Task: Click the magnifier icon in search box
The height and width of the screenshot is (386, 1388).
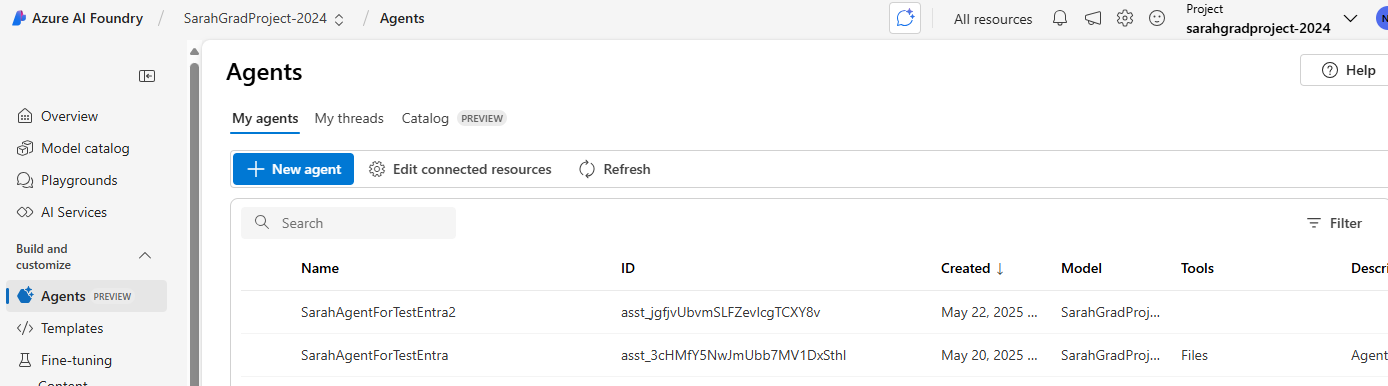Action: [263, 223]
